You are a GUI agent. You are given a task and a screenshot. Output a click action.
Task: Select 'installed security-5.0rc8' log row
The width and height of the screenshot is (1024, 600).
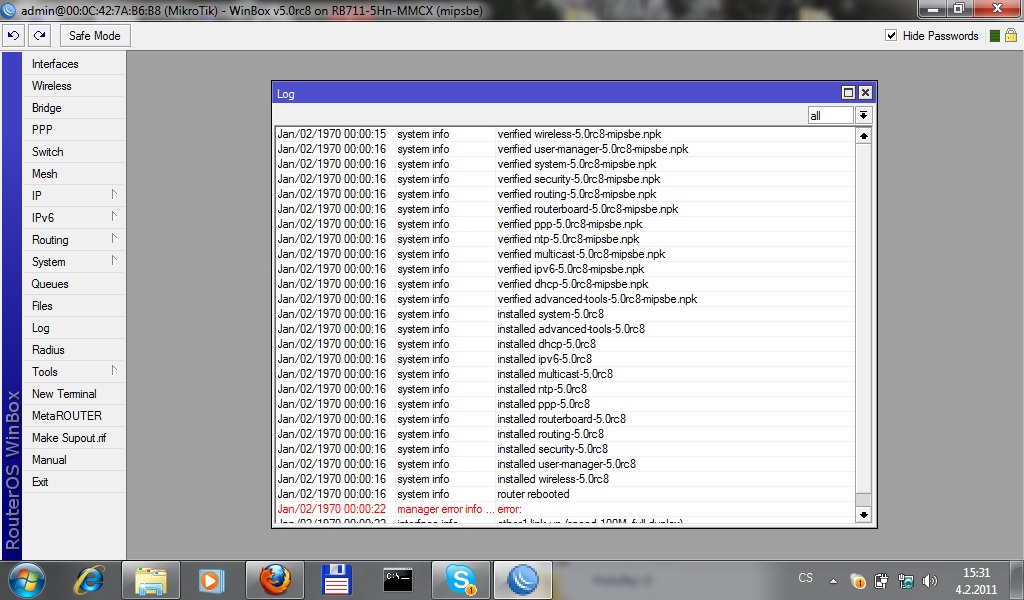[565, 449]
